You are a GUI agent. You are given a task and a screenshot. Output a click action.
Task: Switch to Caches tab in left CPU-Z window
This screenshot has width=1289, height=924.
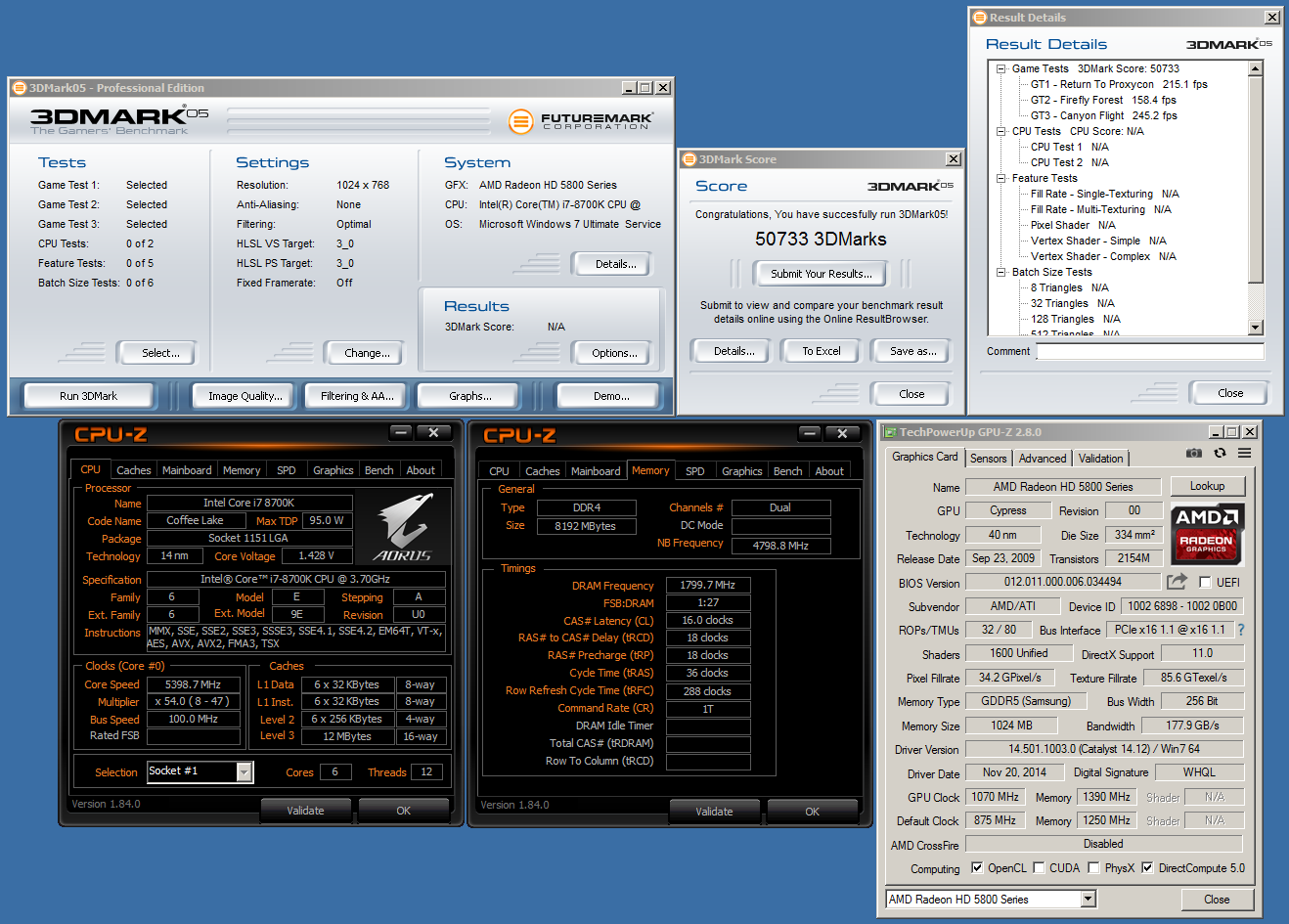pos(134,470)
